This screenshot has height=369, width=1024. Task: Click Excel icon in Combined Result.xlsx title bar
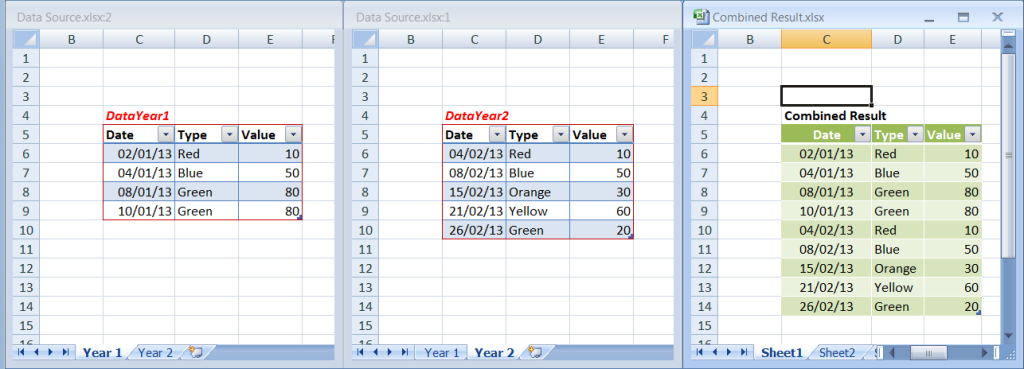(x=701, y=17)
